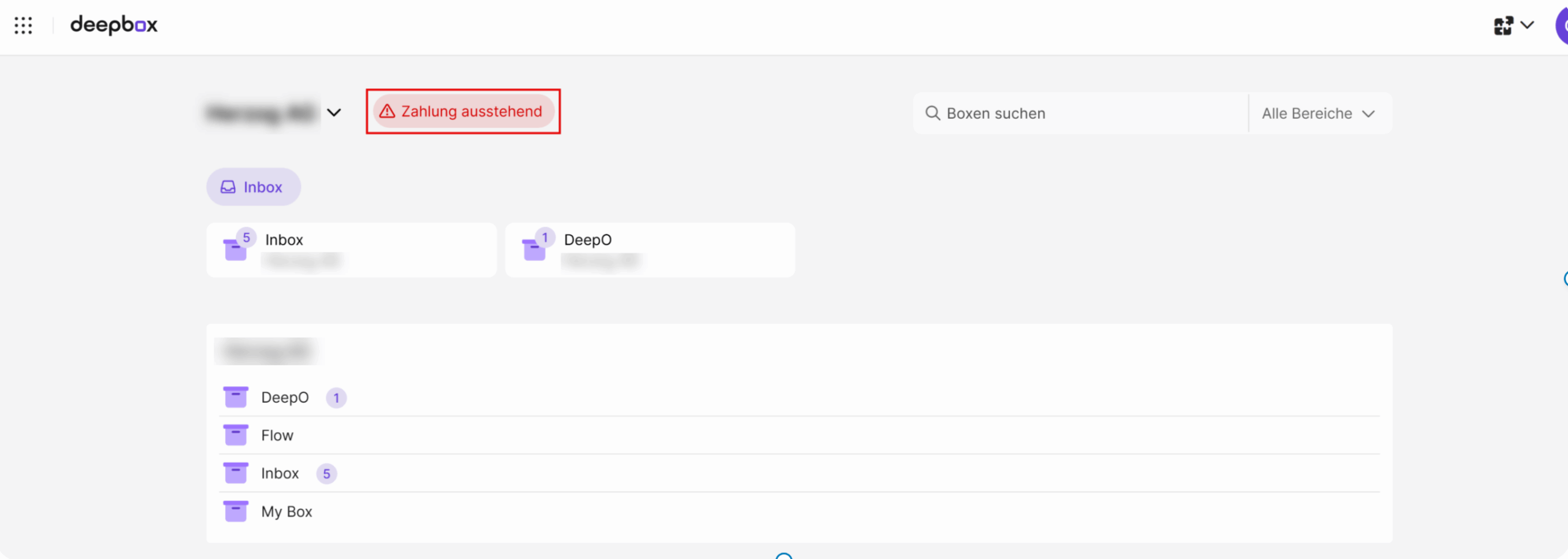Click the Zahlung ausstehend warning badge
Viewport: 1568px width, 559px height.
464,112
